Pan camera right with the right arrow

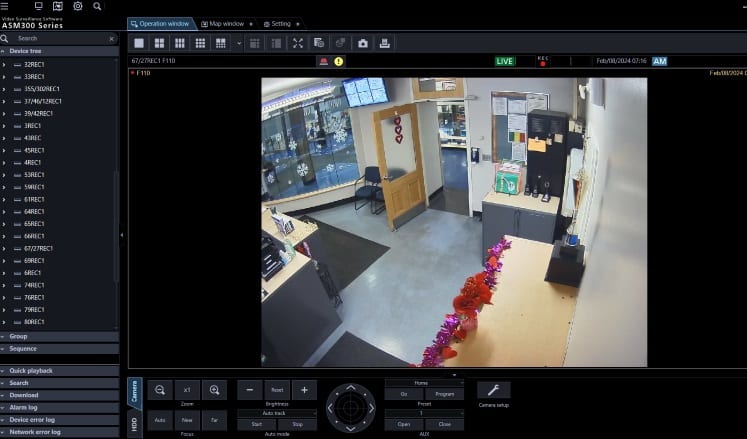coord(372,408)
